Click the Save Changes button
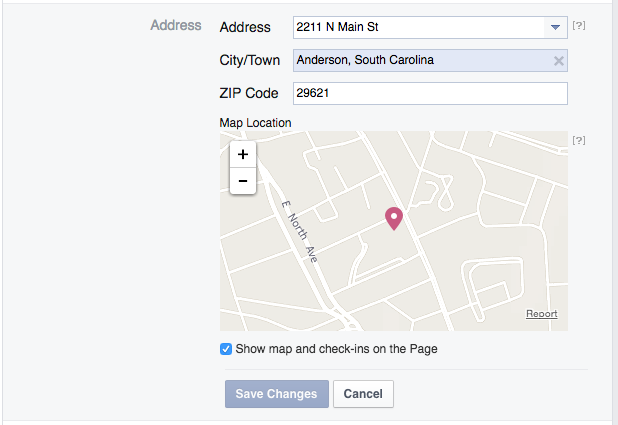This screenshot has height=425, width=618. [x=277, y=394]
